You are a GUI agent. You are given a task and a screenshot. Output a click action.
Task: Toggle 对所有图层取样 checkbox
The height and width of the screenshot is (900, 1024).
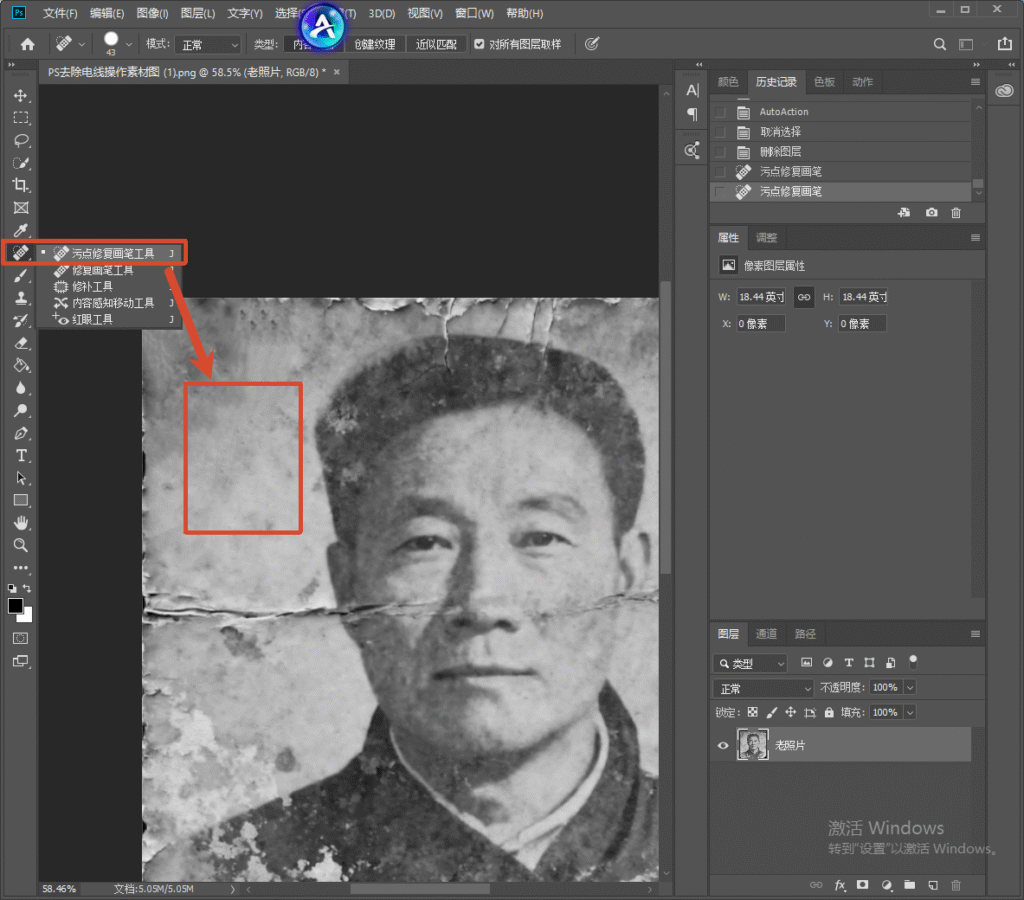pos(479,44)
